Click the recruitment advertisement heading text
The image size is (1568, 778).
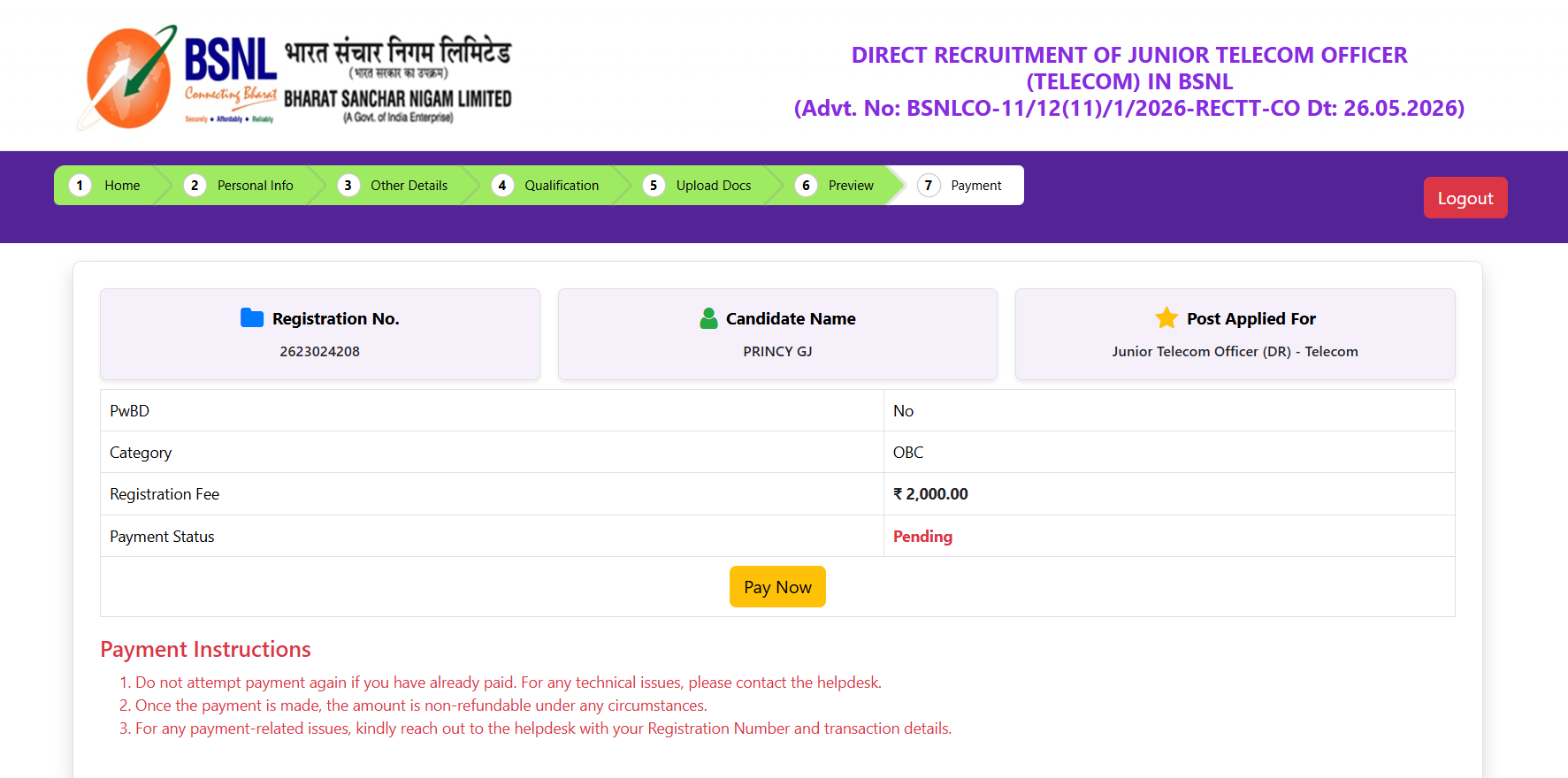tap(1129, 81)
